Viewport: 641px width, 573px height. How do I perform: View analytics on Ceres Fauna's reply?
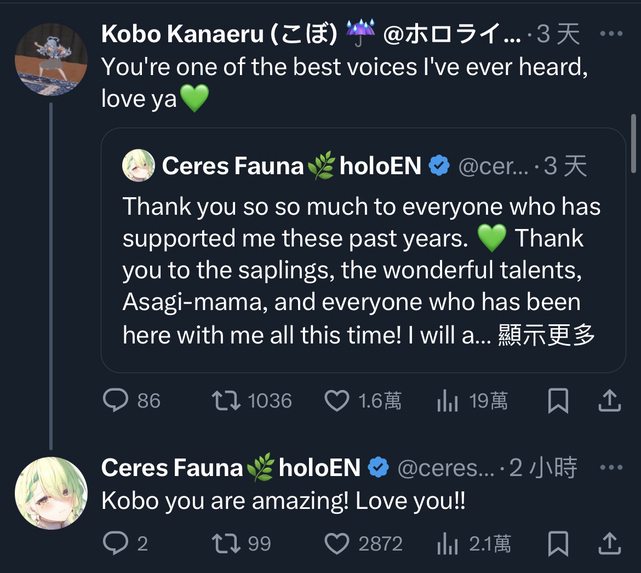click(446, 543)
